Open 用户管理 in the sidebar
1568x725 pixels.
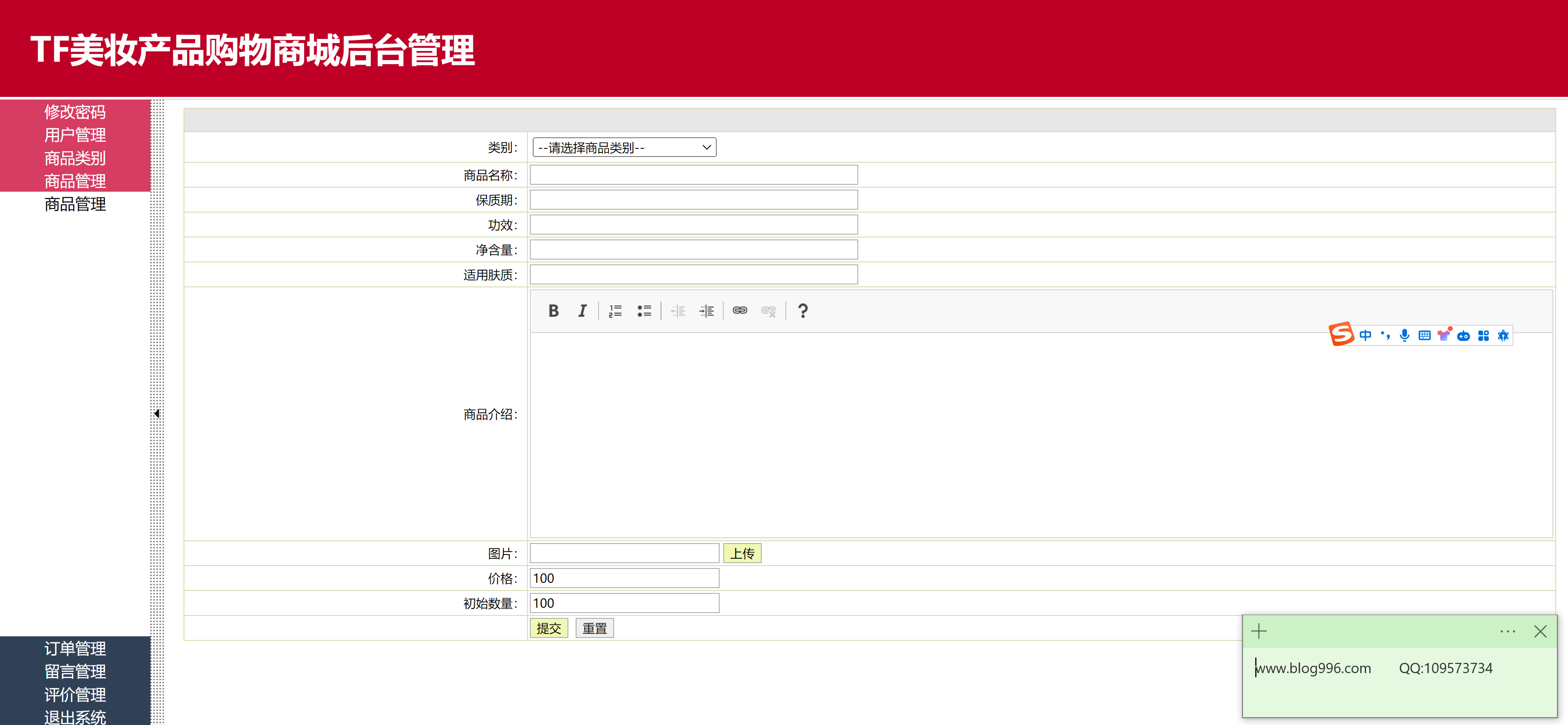tap(75, 135)
